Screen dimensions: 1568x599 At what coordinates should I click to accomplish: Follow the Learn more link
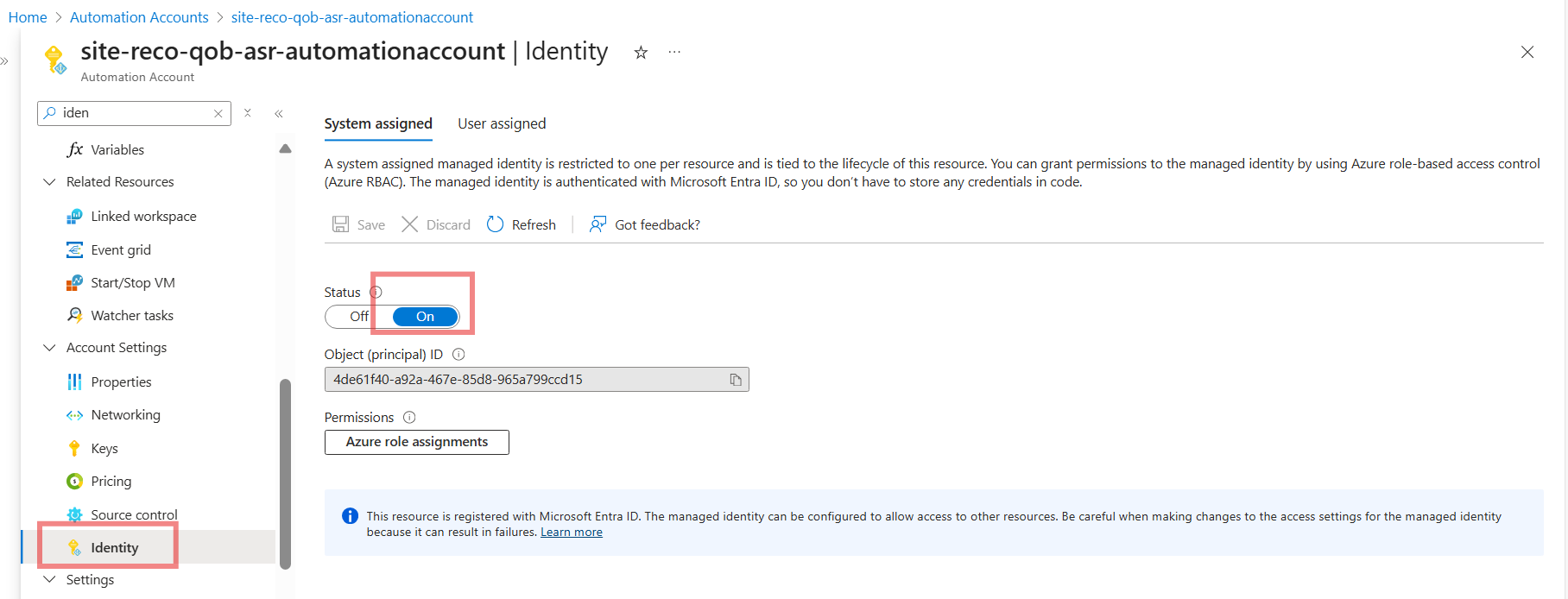click(572, 533)
